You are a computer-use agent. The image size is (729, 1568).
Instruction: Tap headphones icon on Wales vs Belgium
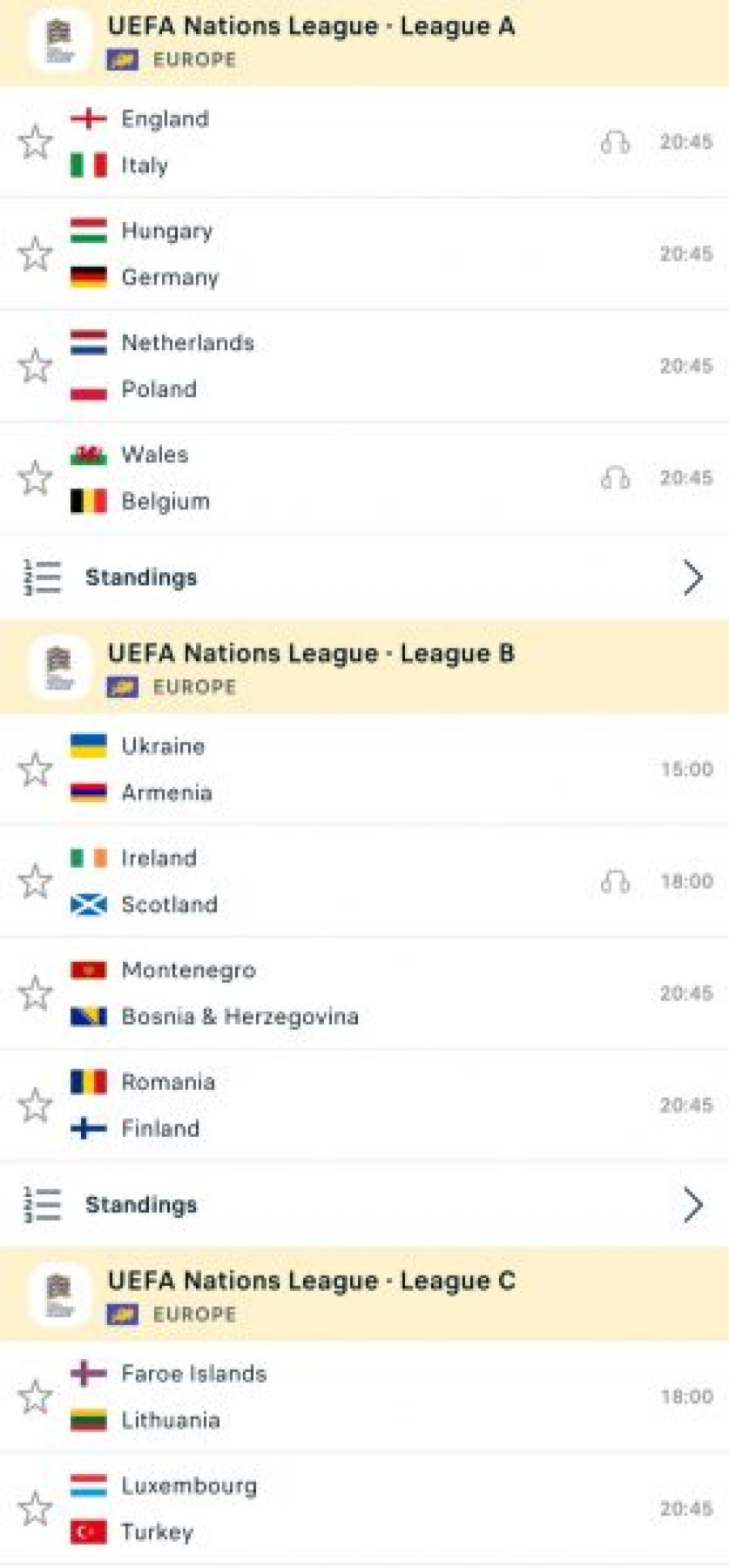tap(616, 478)
